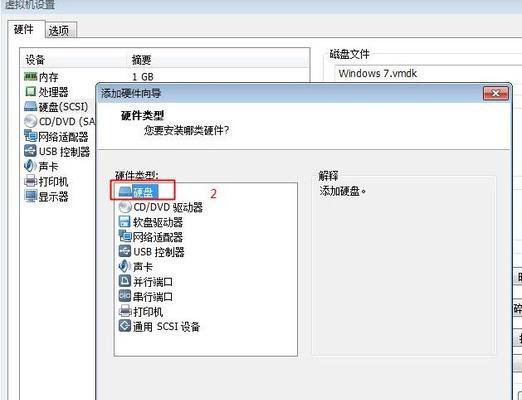The image size is (522, 400).
Task: Click the 硬盘 disk icon in wizard list
Action: tap(125, 192)
